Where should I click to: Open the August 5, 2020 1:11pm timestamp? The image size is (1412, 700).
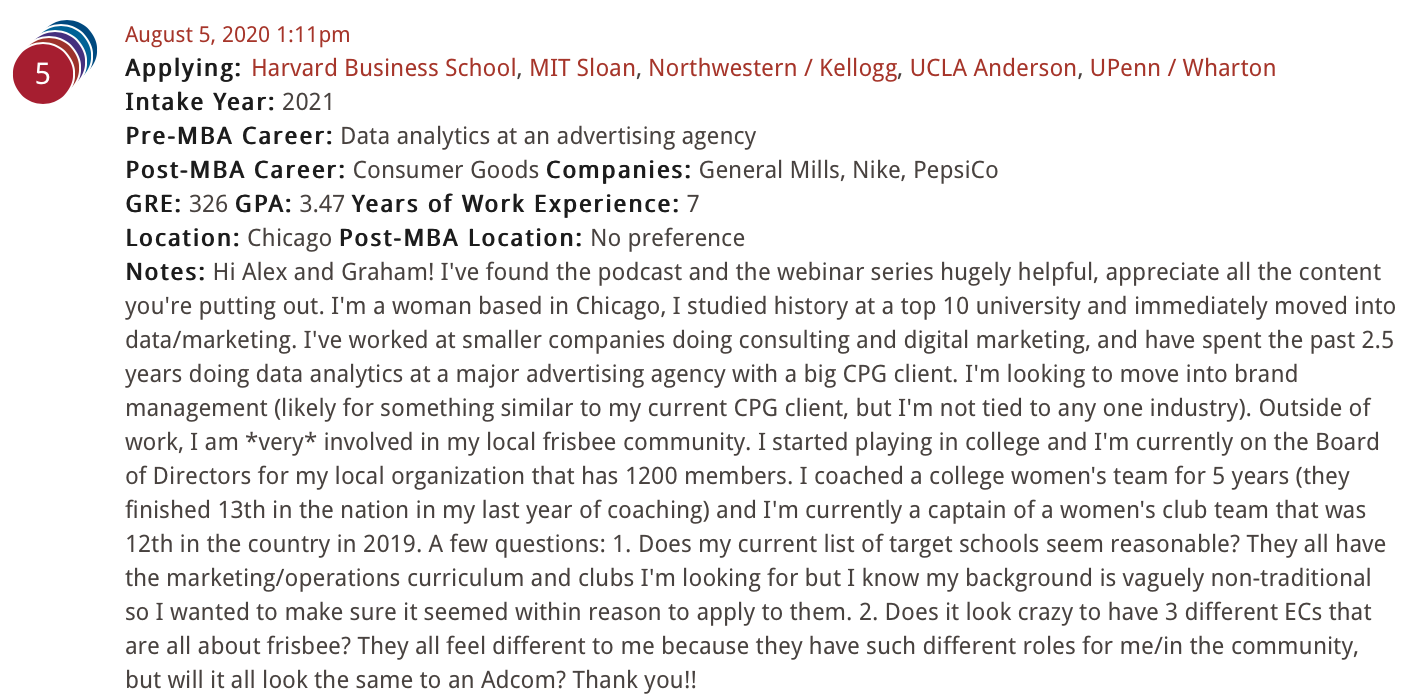[238, 35]
